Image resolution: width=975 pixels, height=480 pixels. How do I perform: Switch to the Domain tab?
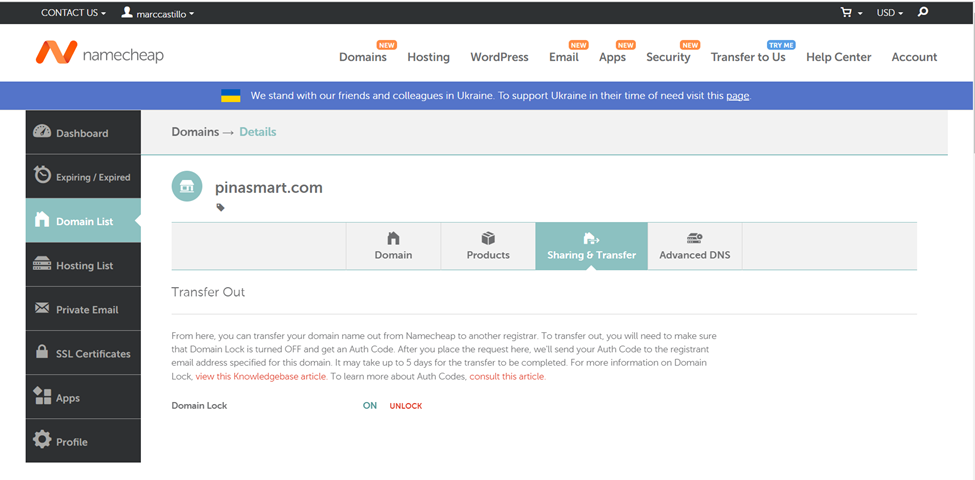coord(393,246)
